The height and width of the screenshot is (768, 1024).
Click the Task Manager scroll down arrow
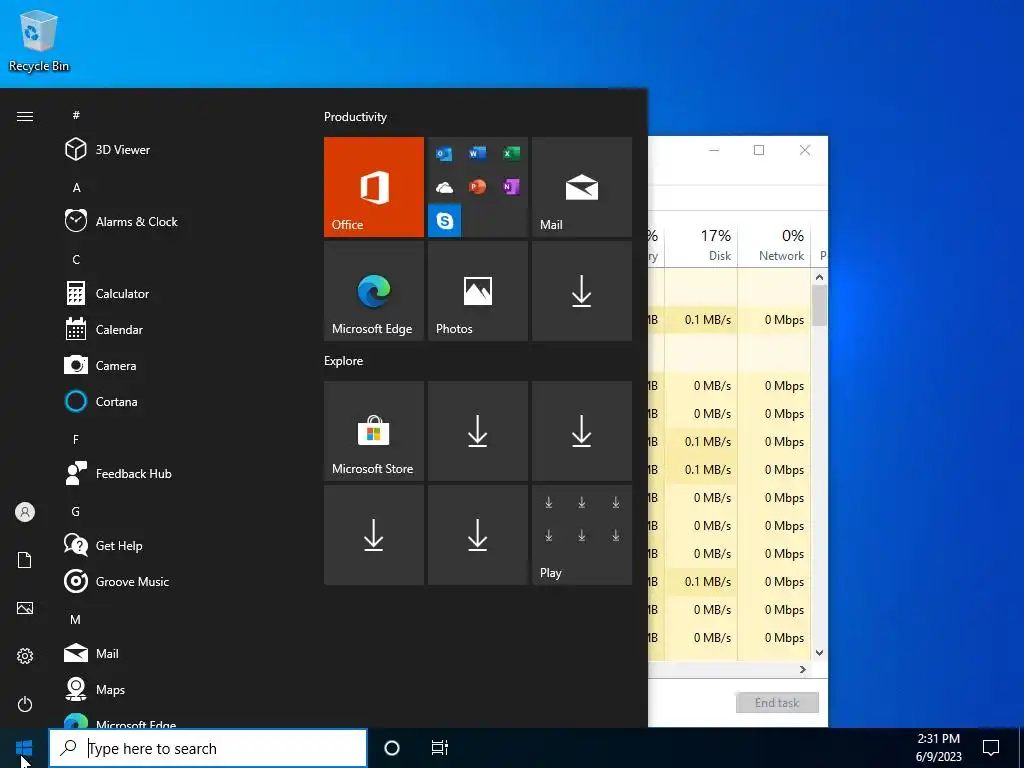[820, 652]
